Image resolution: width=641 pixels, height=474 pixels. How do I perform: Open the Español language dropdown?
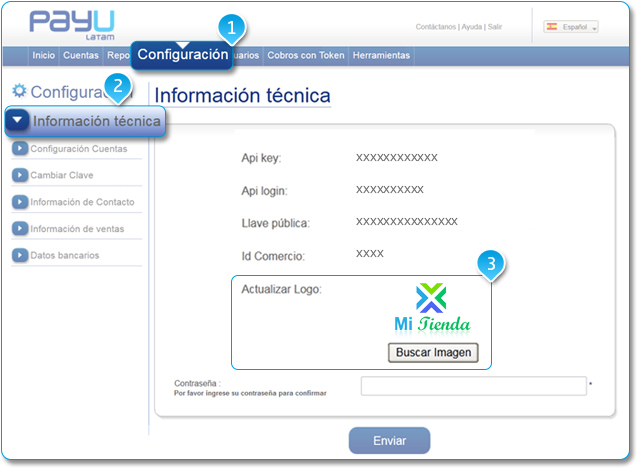(x=571, y=27)
